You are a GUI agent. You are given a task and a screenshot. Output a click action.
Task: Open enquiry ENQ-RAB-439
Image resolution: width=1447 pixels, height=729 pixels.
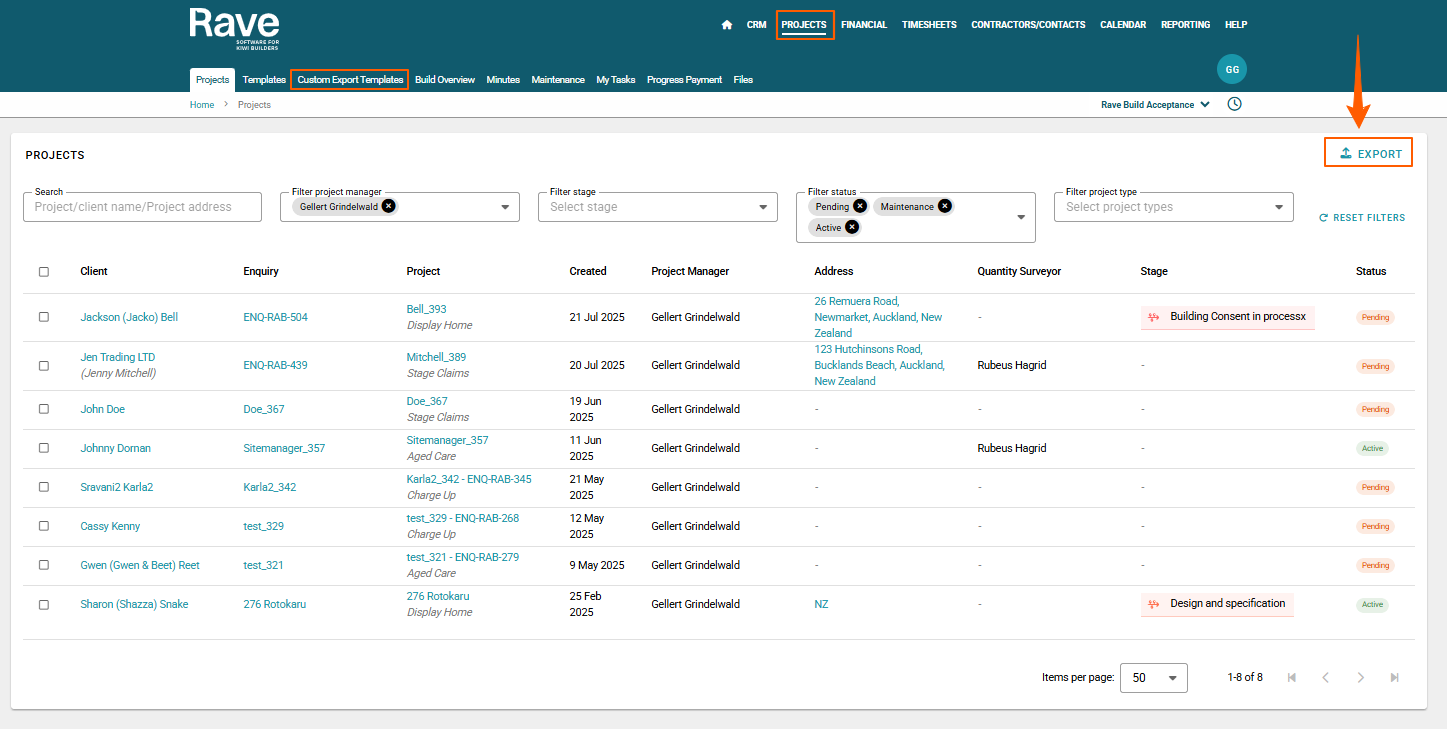coord(276,366)
